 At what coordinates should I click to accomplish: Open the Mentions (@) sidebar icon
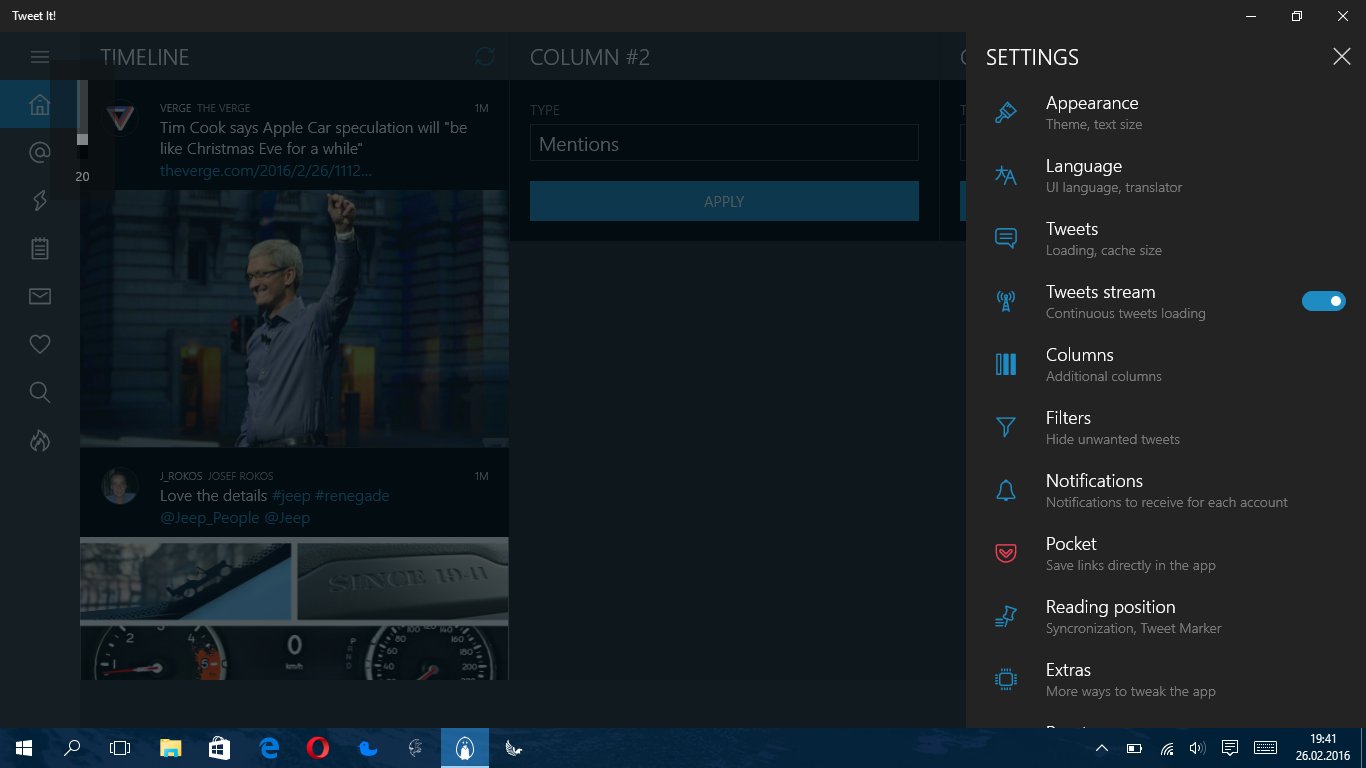pos(40,152)
